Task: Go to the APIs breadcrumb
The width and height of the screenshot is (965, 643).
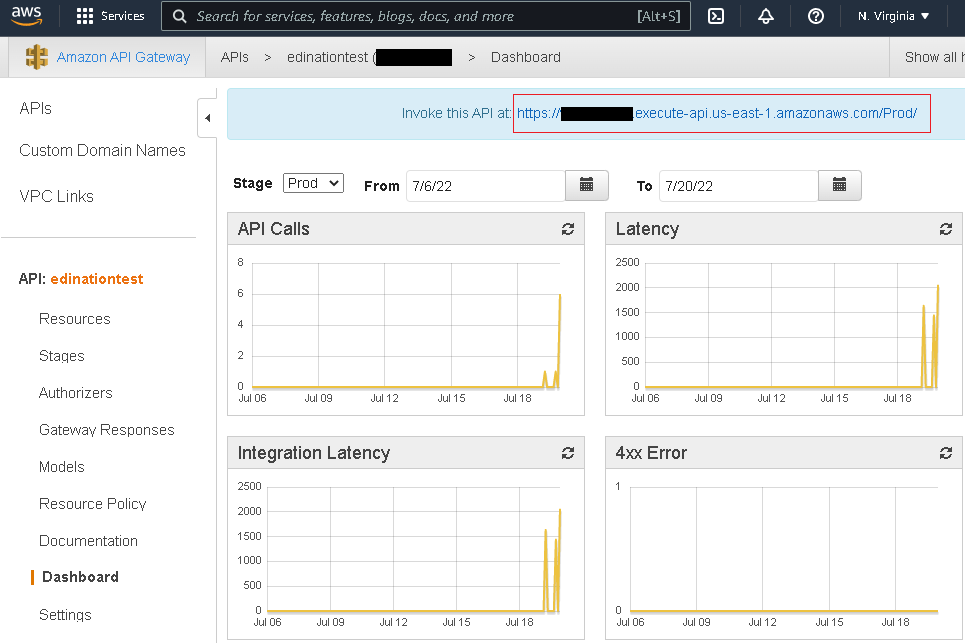Action: tap(234, 57)
